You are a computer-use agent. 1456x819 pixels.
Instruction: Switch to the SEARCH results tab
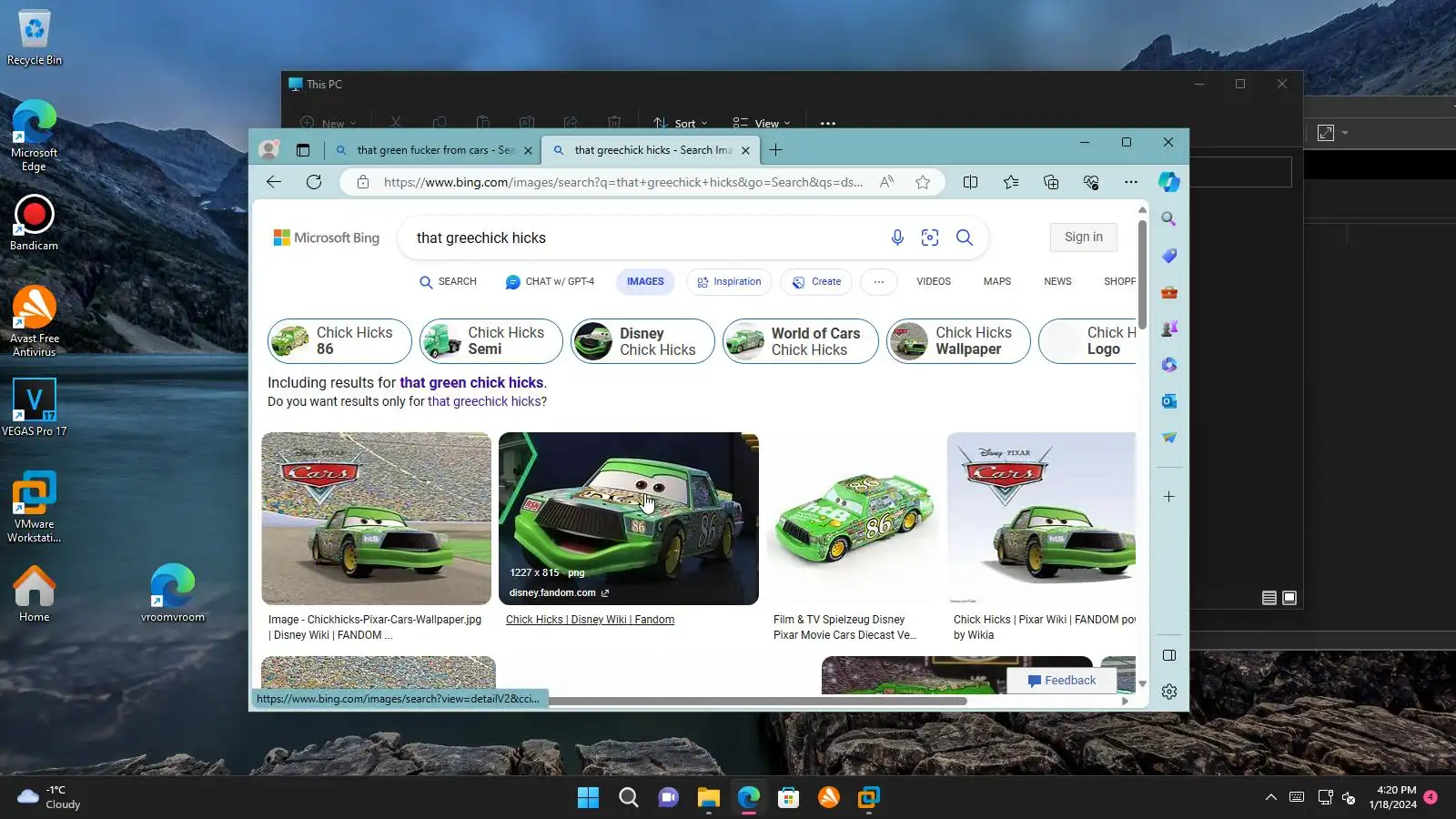448,282
